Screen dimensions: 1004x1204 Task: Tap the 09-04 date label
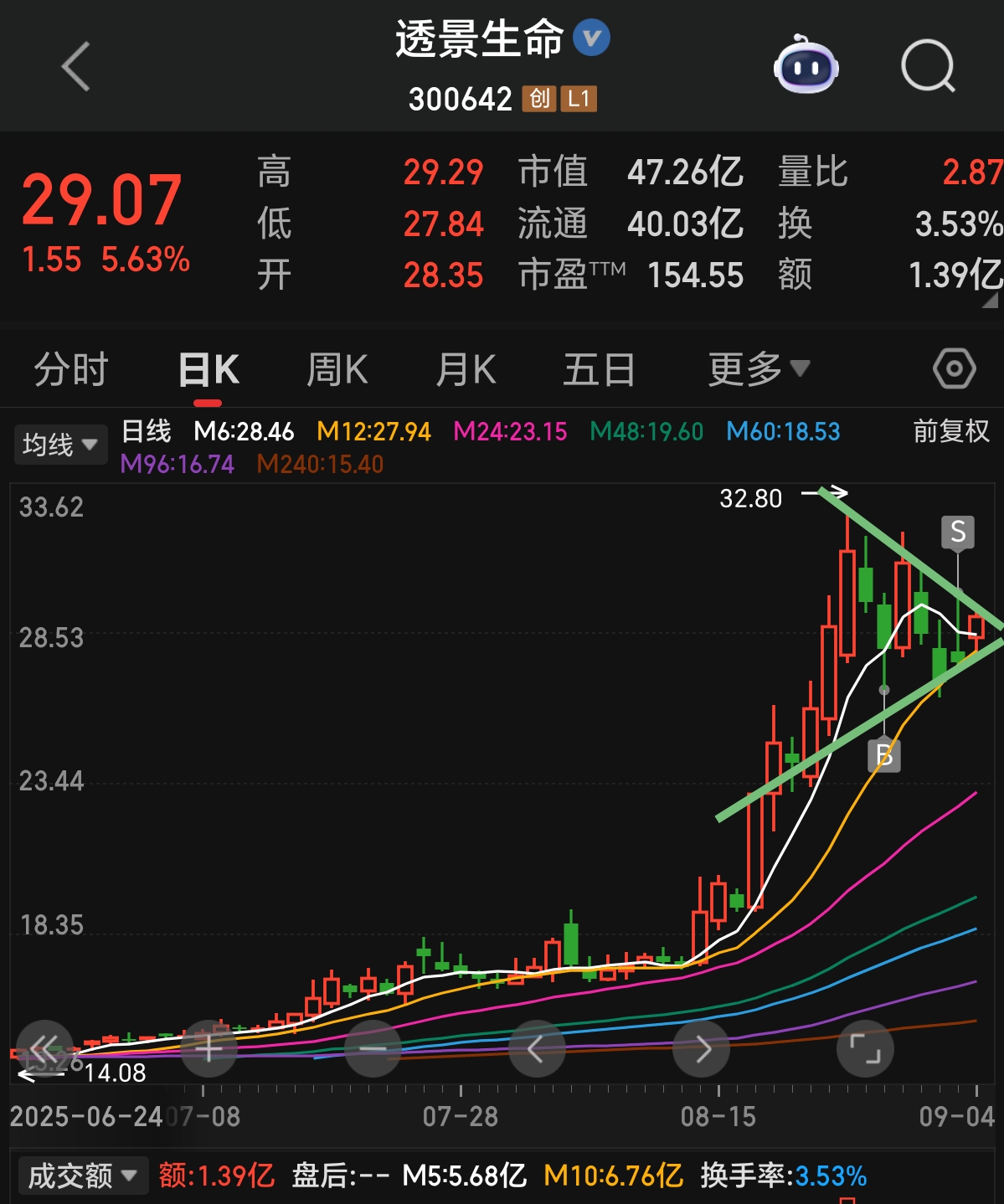coord(957,1117)
